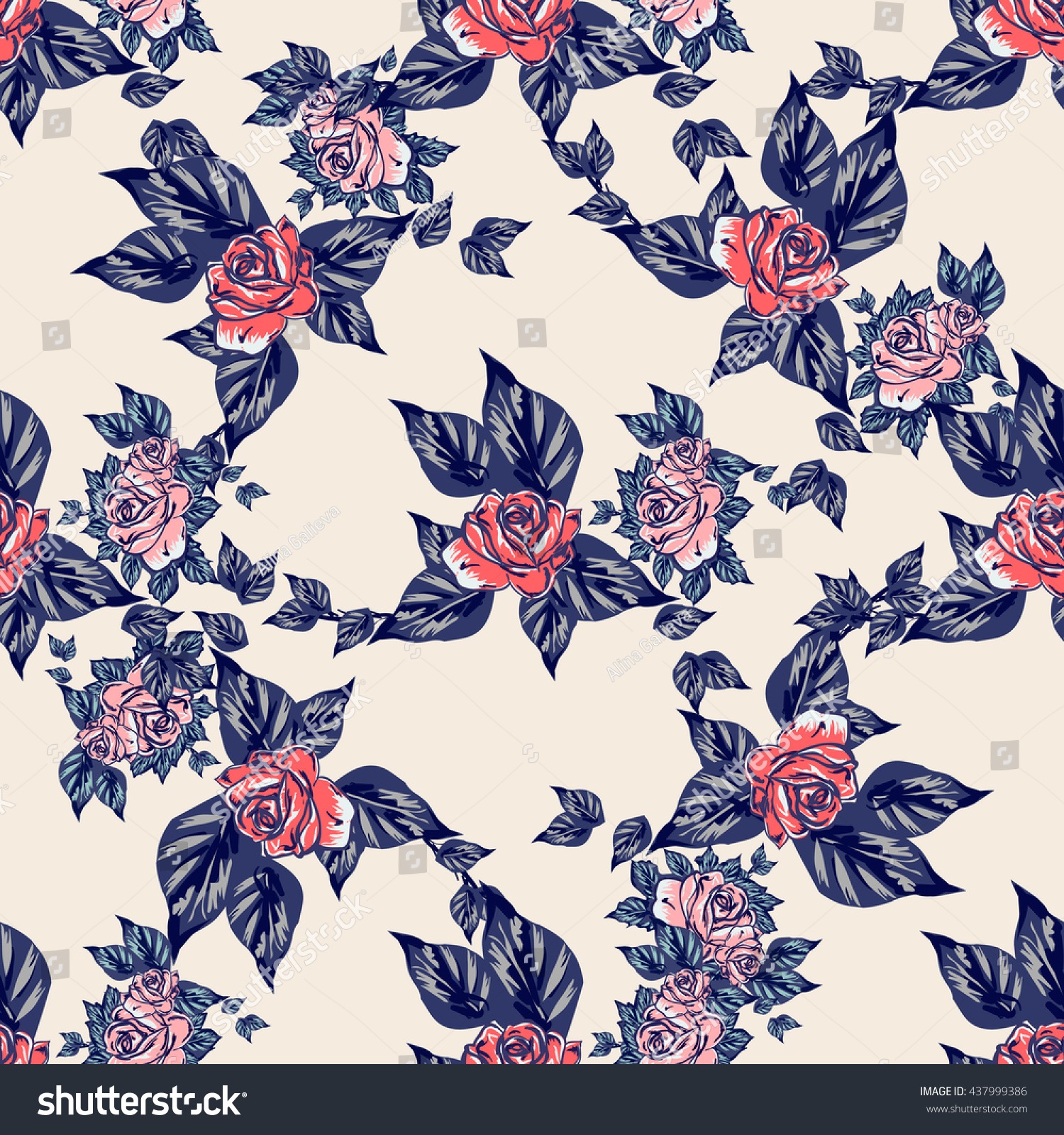Click the red rose in upper-left area
This screenshot has height=1135, width=1064.
coord(262,285)
